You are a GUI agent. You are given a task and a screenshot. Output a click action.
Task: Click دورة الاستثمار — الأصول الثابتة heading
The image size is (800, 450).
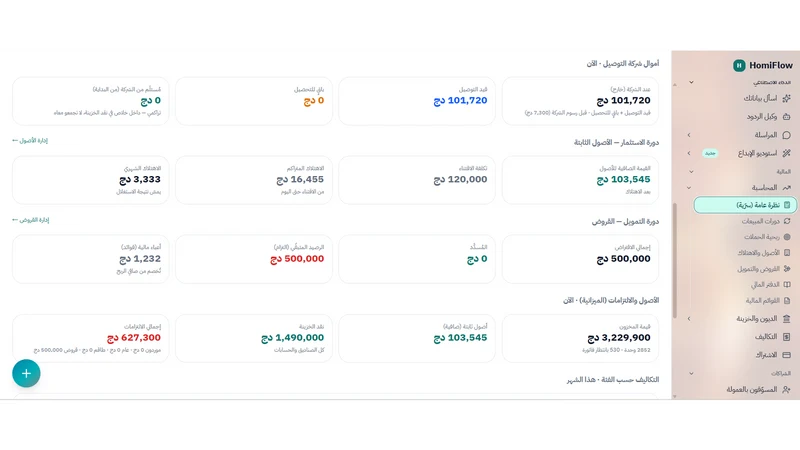[x=616, y=143]
